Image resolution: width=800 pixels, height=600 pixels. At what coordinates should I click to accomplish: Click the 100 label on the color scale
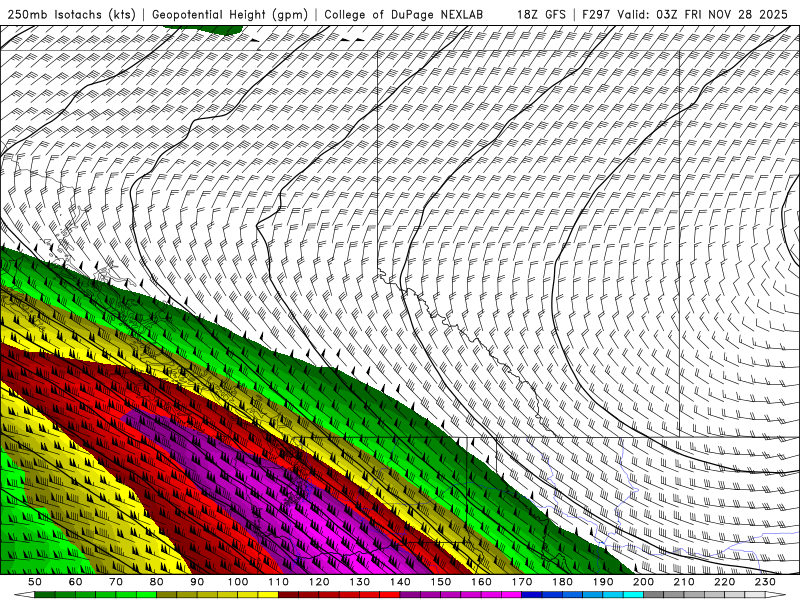(x=238, y=582)
